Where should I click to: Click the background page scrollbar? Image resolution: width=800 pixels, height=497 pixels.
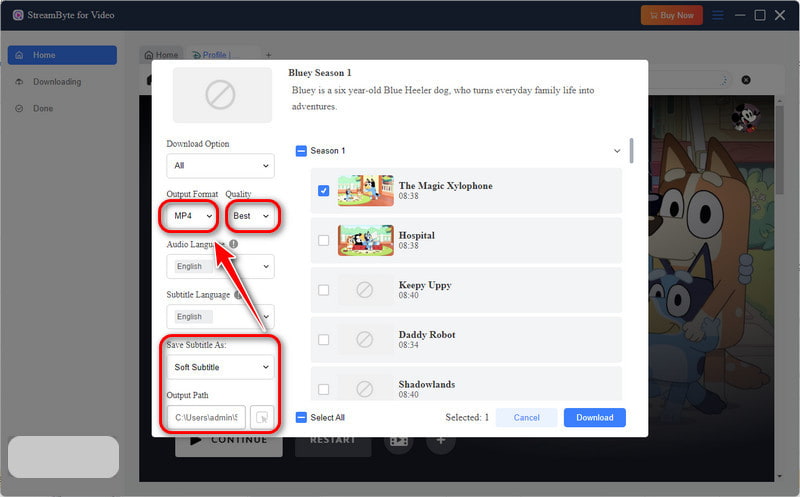pyautogui.click(x=779, y=148)
